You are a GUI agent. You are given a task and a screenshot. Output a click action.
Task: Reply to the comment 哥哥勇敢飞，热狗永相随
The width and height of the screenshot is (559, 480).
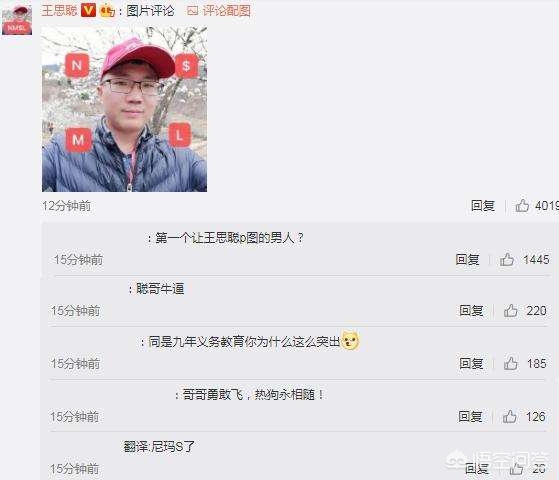pos(470,417)
